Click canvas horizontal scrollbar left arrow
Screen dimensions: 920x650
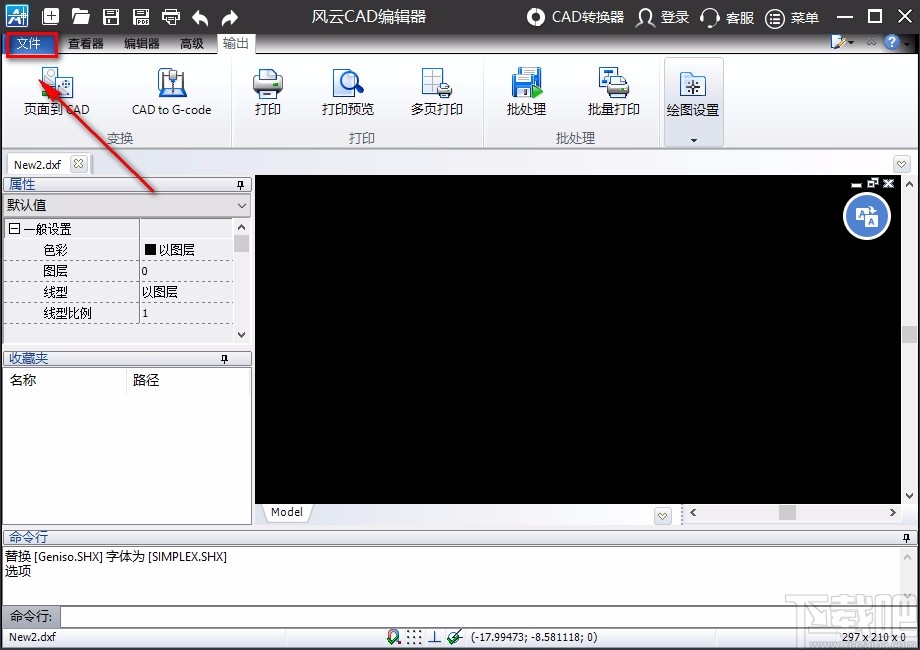click(694, 512)
